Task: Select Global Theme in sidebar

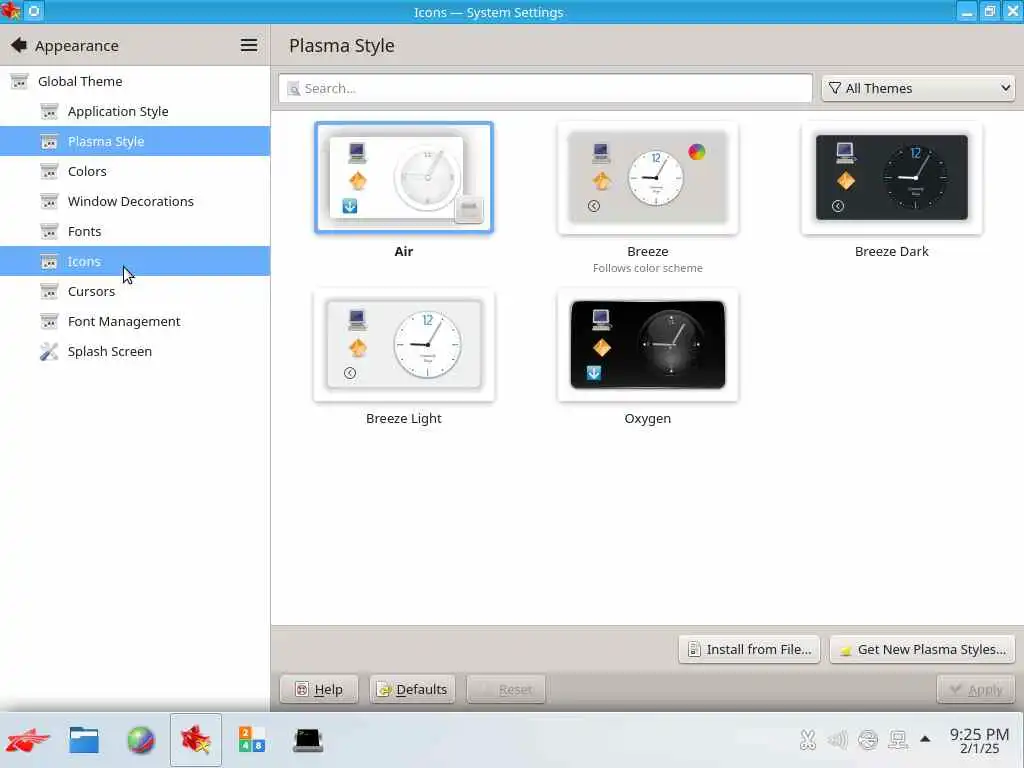Action: point(135,81)
